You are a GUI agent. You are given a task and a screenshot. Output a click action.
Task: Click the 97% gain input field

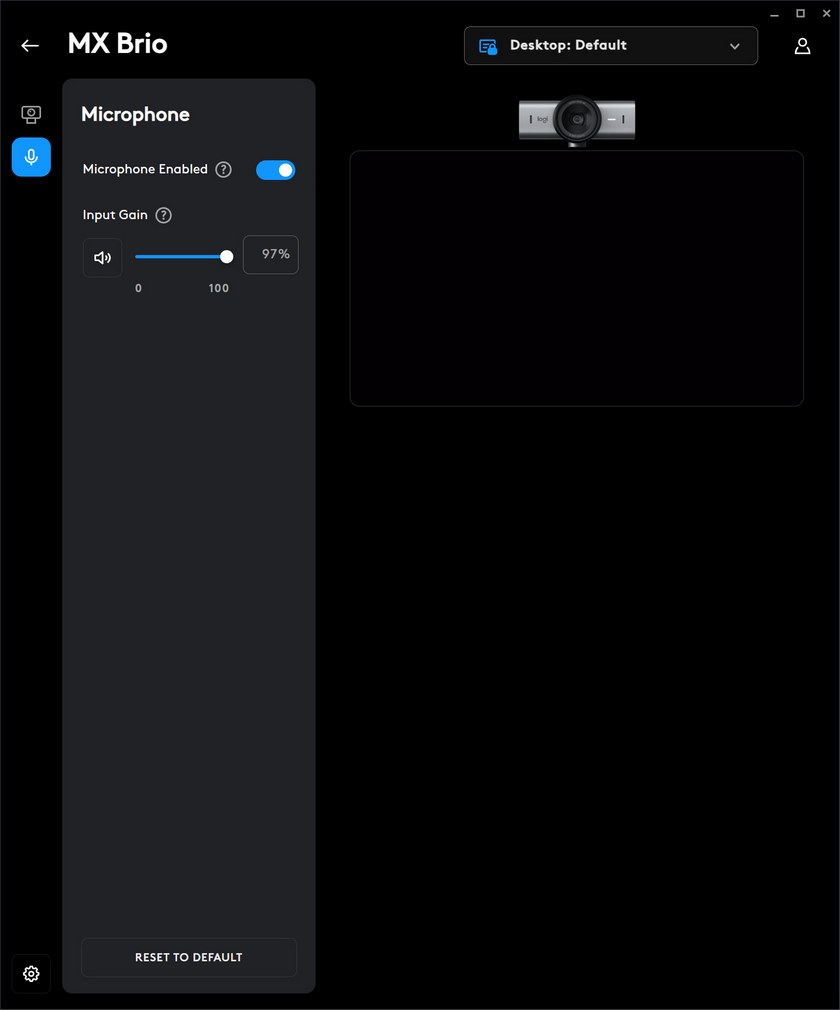coord(271,254)
